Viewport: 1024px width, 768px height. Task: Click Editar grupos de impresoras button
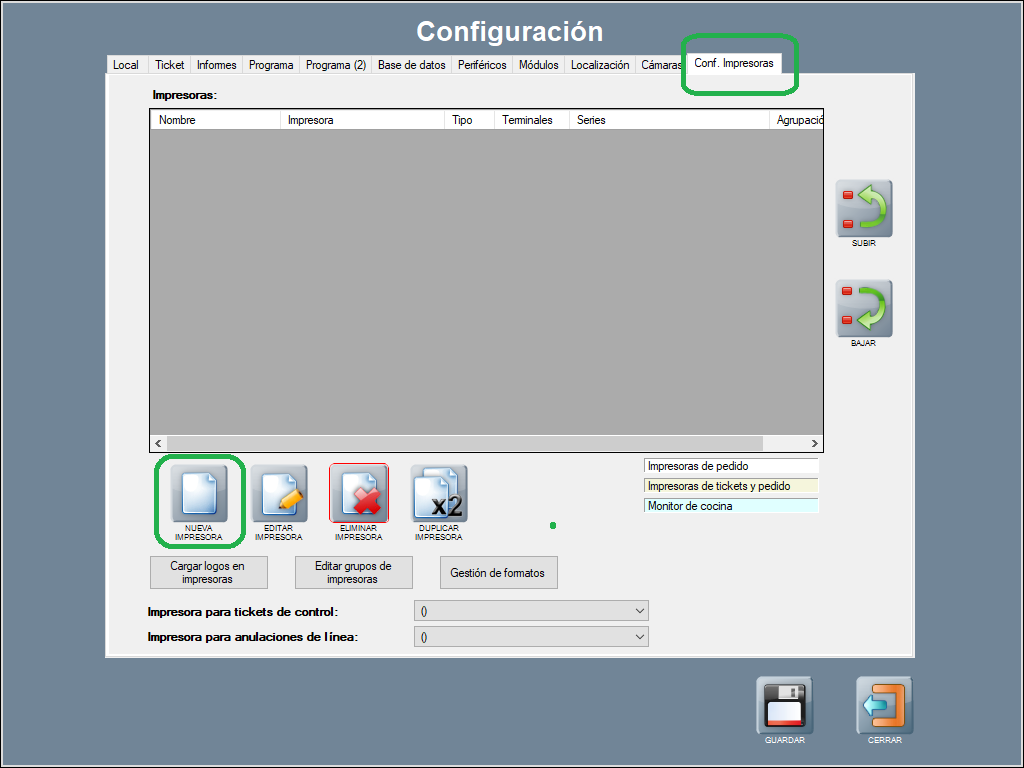click(353, 573)
